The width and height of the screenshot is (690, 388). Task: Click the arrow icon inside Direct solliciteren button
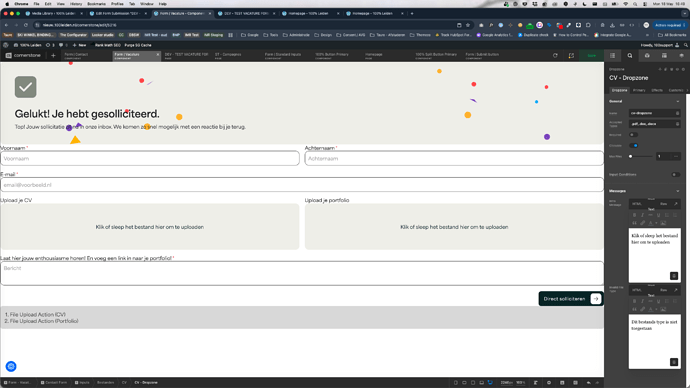pos(595,299)
